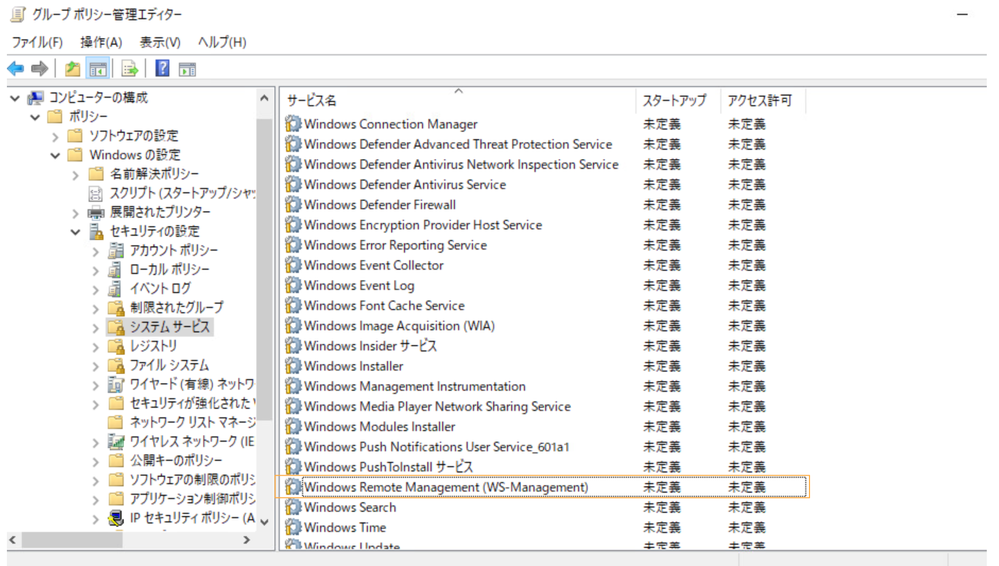Open Help via blue question mark icon
Image resolution: width=999 pixels, height=566 pixels.
(162, 69)
